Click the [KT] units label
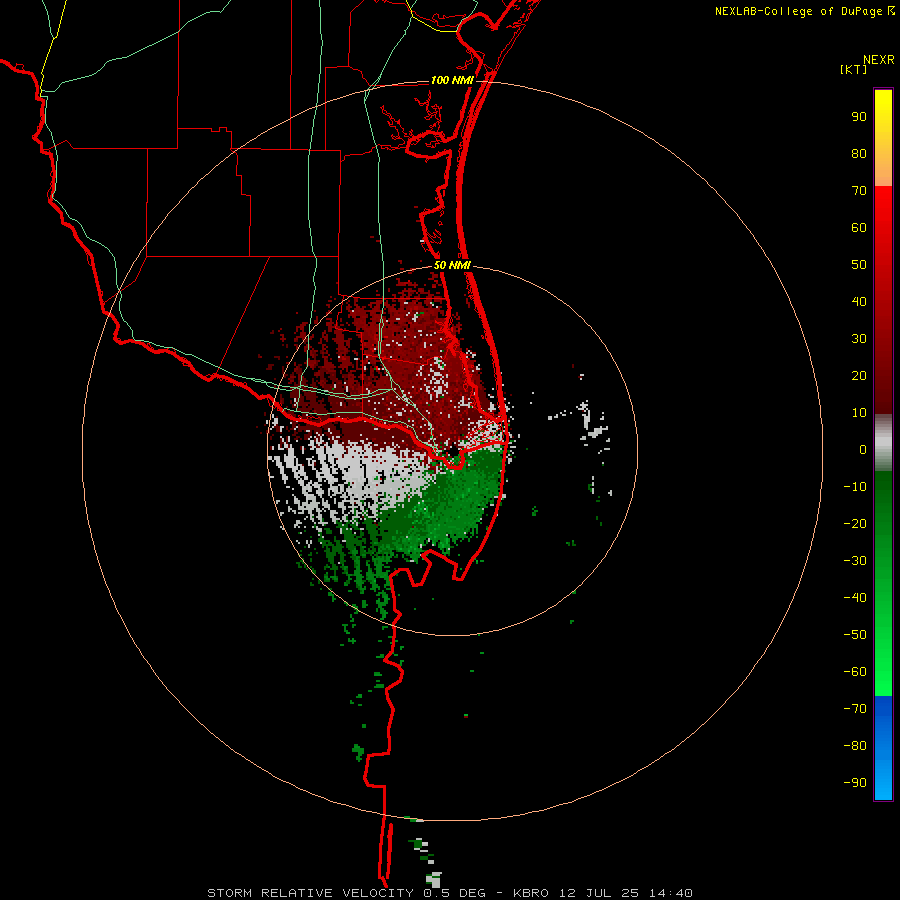Screen dimensions: 900x900 coord(854,69)
